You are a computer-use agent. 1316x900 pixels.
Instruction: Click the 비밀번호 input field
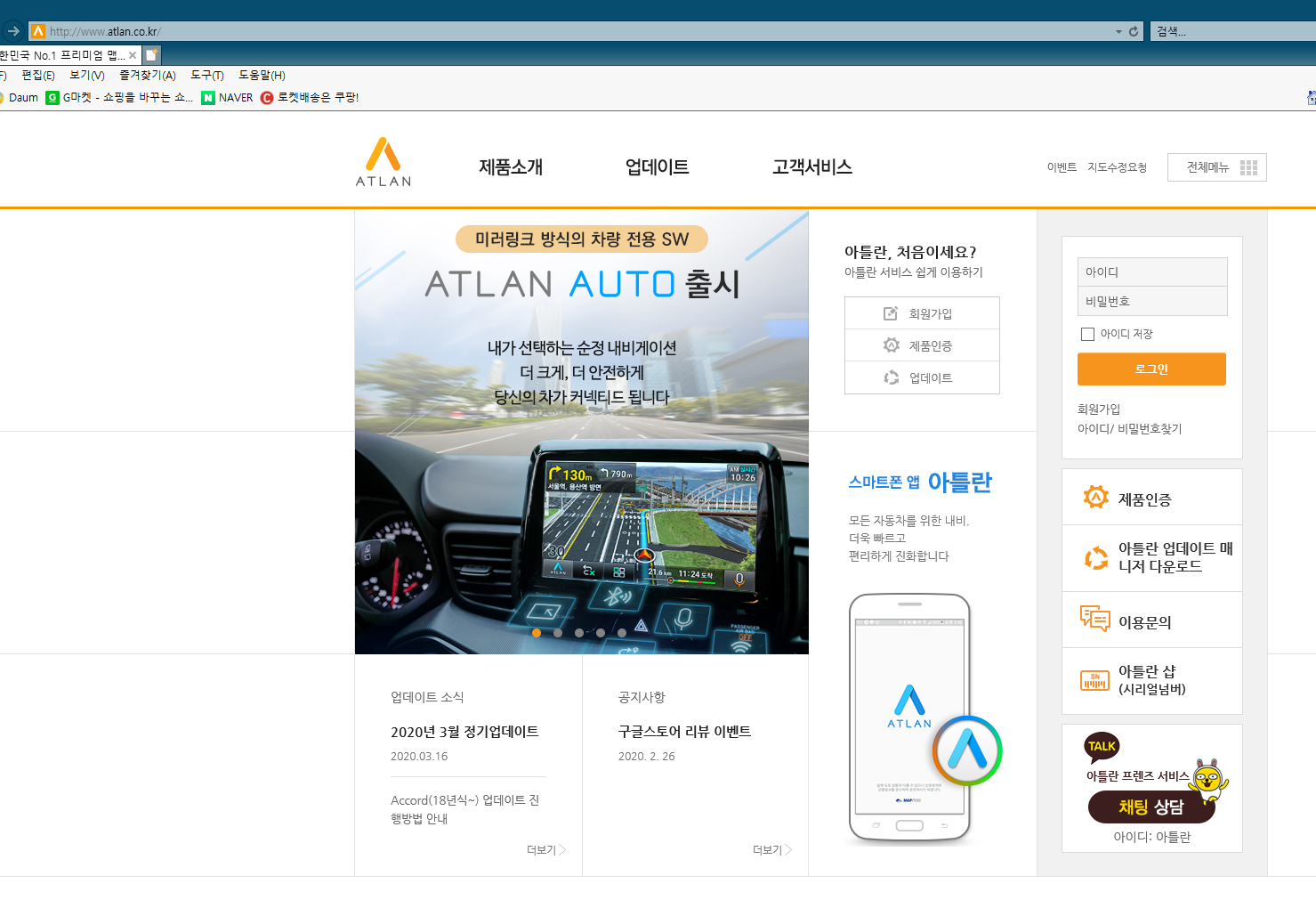tap(1152, 301)
